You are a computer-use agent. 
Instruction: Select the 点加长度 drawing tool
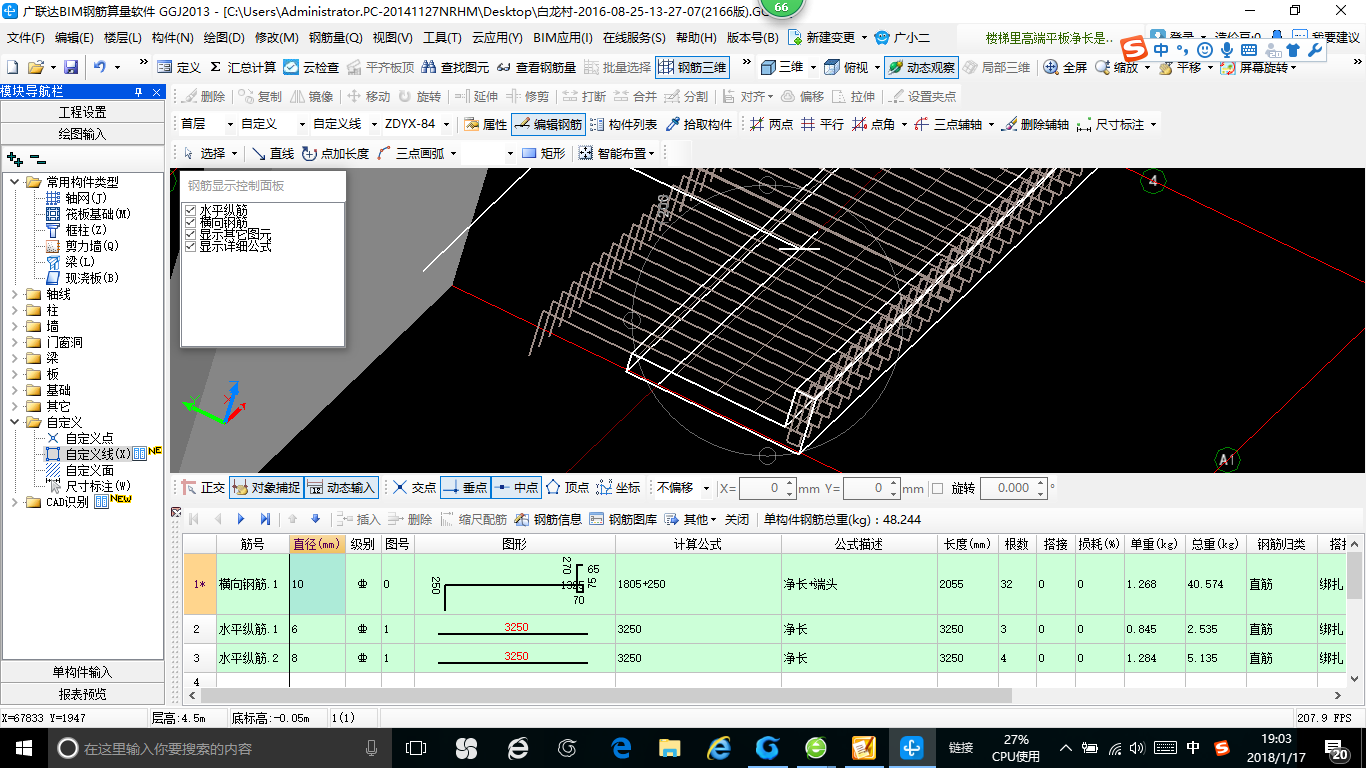335,153
